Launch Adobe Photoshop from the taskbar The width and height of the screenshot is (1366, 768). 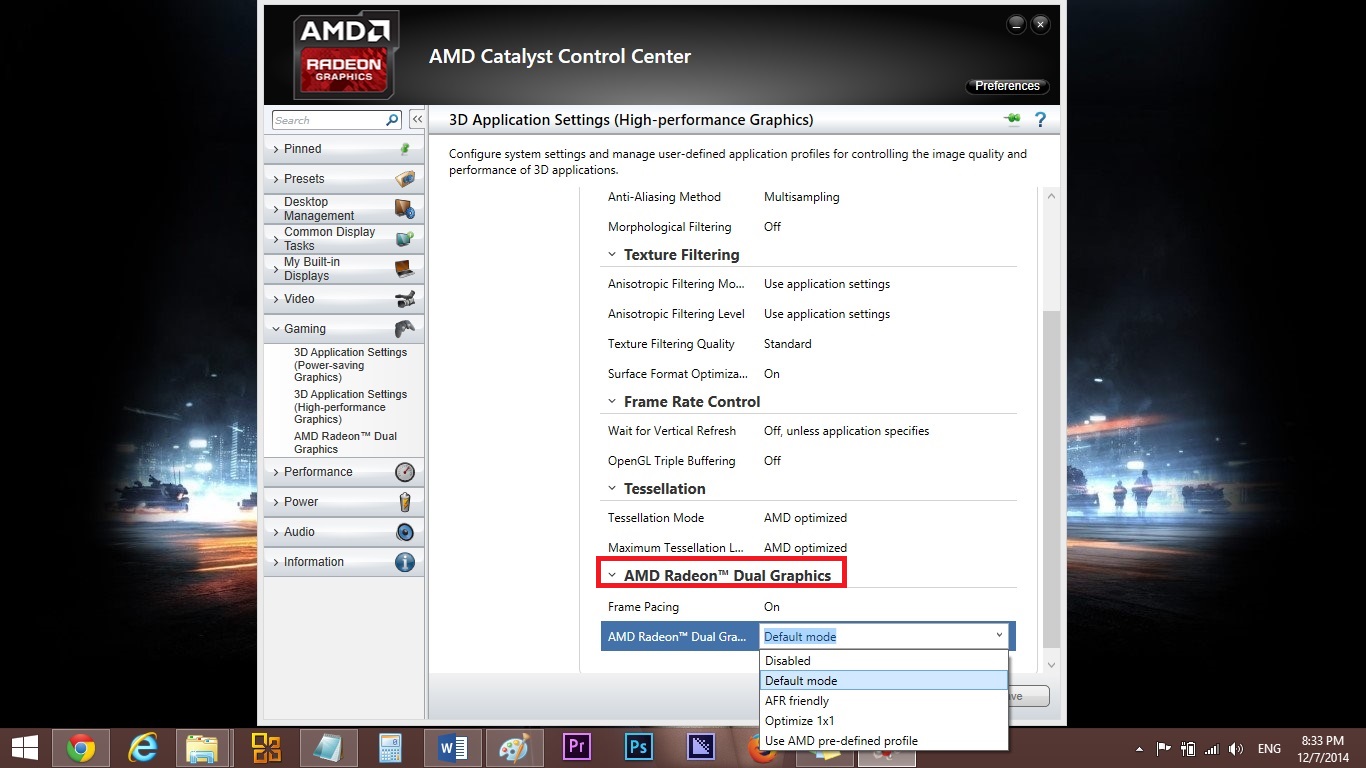(x=638, y=748)
